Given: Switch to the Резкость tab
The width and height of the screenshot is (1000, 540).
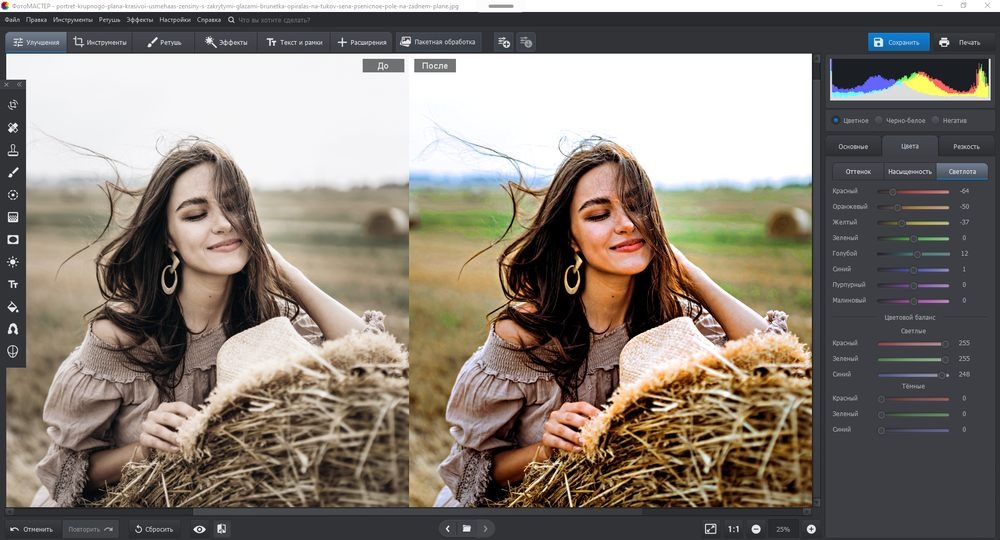Looking at the screenshot, I should tap(966, 147).
